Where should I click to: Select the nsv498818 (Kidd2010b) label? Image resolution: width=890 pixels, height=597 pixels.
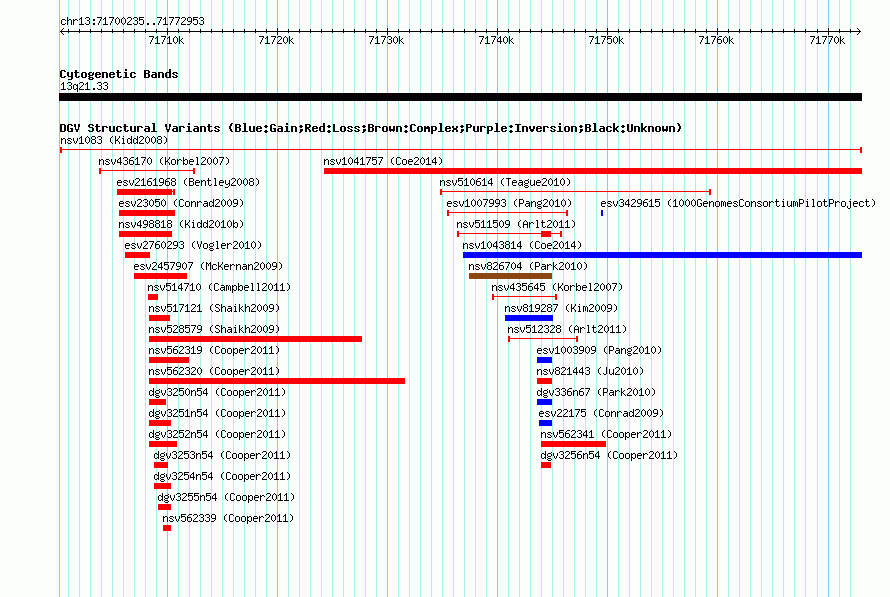click(181, 224)
